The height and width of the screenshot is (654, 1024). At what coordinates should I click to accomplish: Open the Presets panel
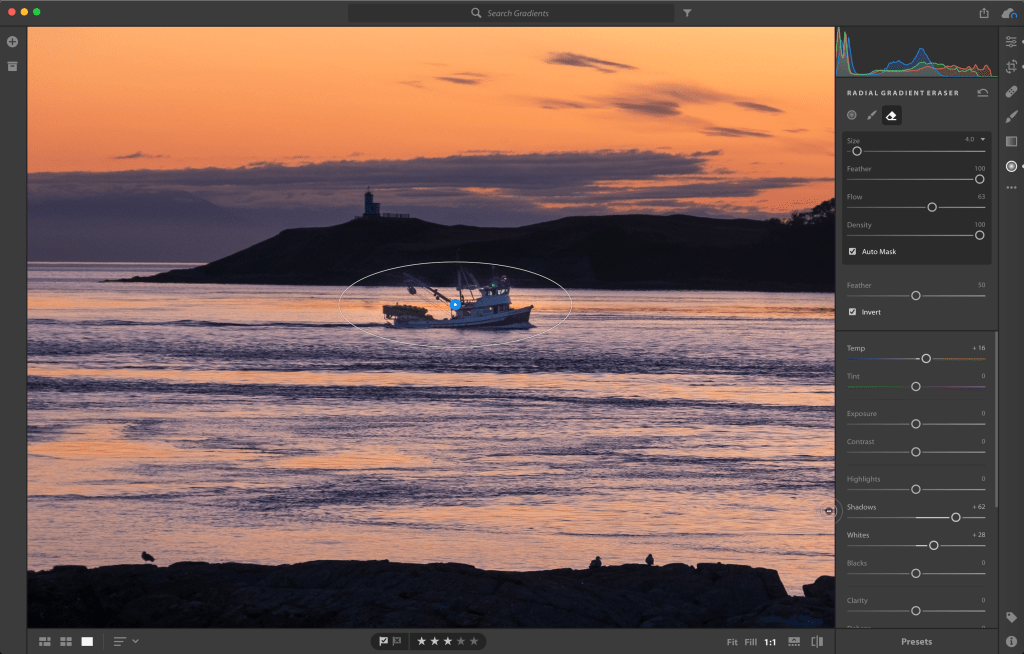pos(918,641)
